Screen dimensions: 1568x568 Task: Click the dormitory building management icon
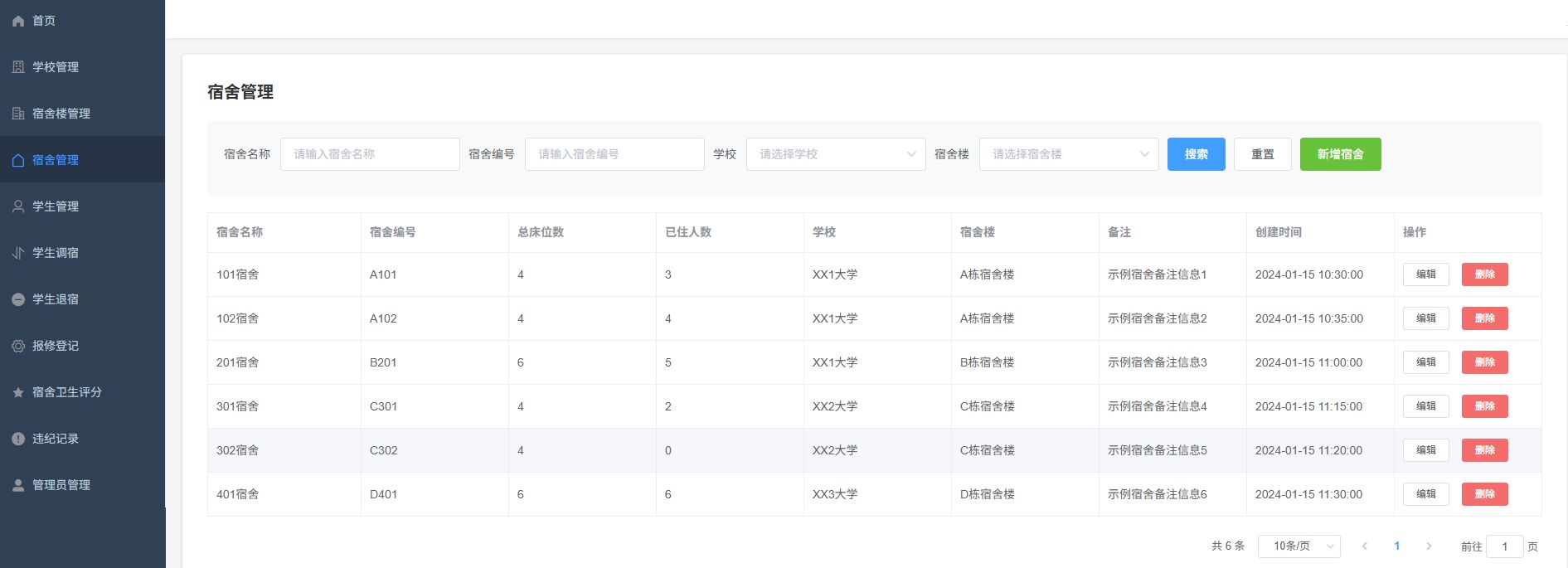coord(18,114)
